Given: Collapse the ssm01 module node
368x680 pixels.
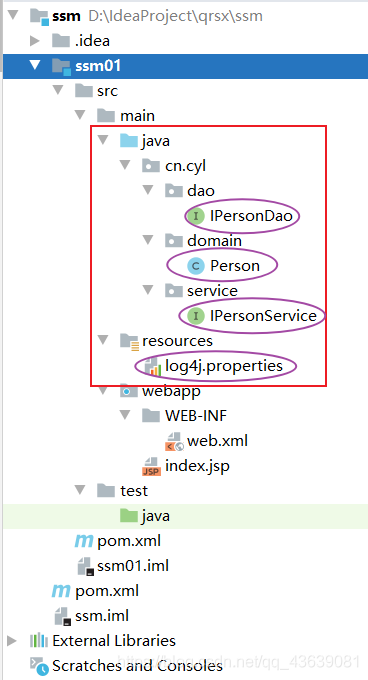Looking at the screenshot, I should tap(35, 65).
